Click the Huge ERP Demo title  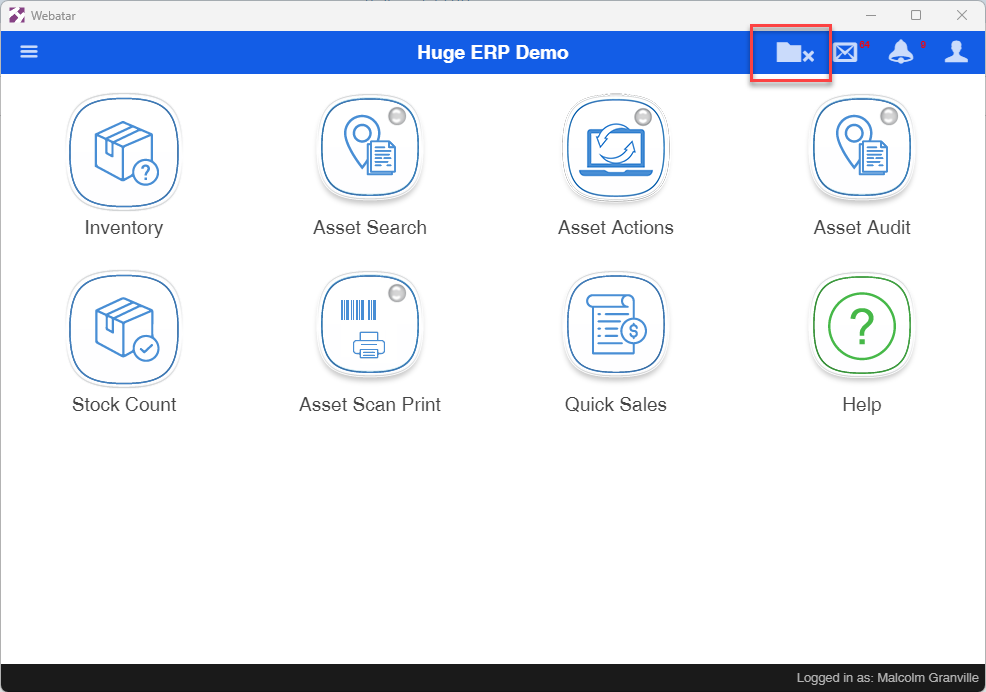point(492,52)
